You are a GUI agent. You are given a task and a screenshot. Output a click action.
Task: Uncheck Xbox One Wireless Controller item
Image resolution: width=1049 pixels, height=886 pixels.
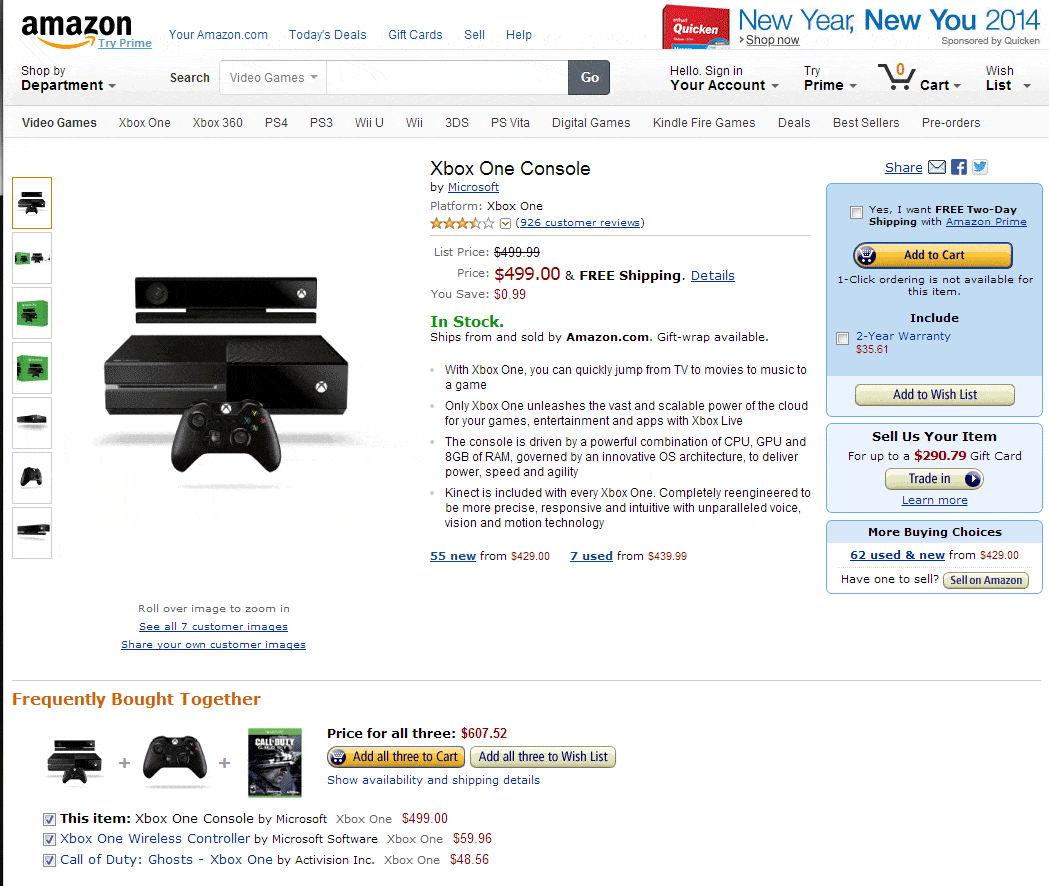49,840
